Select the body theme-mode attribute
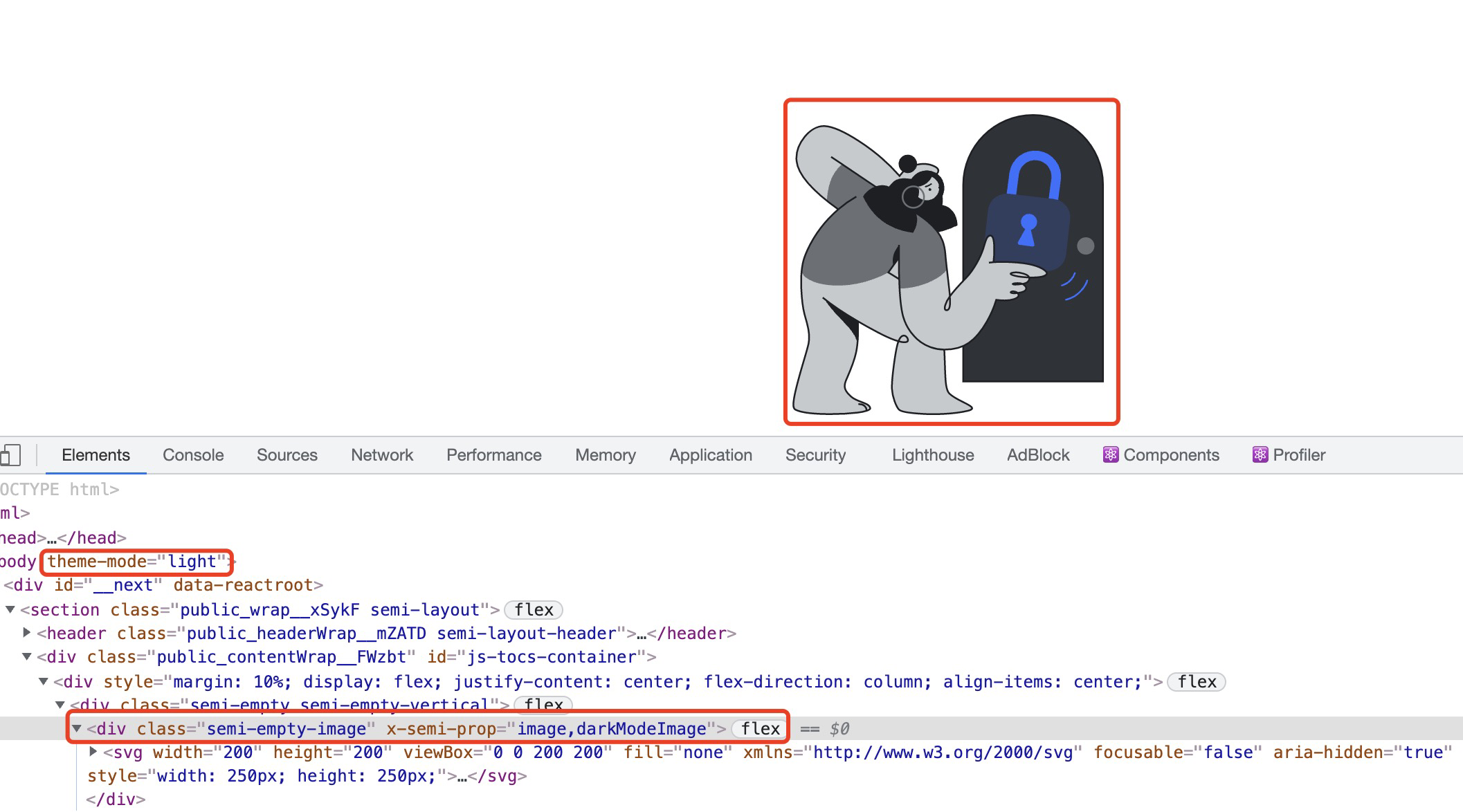Screen dimensions: 1463x812 click(136, 562)
